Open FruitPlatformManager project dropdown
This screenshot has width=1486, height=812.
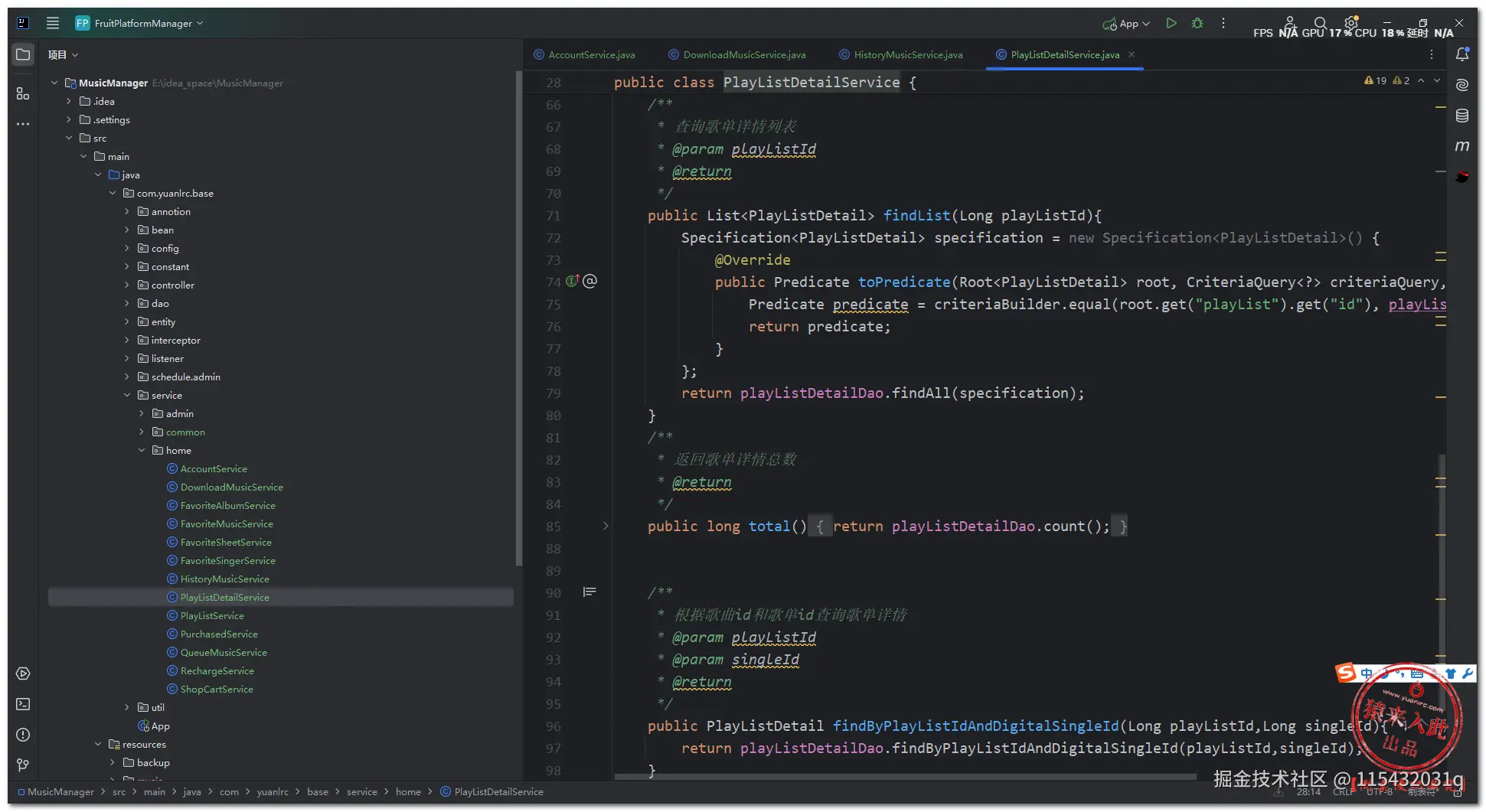click(x=139, y=23)
